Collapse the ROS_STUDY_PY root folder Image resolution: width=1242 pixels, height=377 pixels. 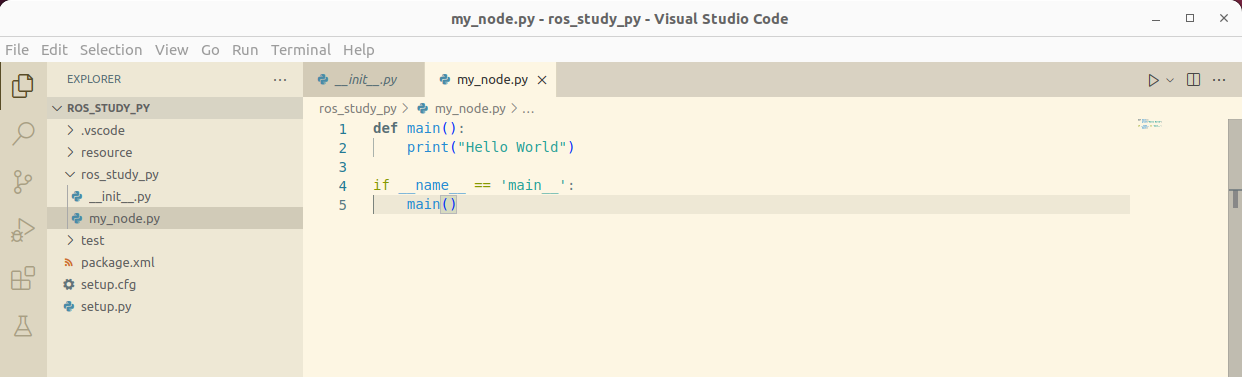(175, 108)
